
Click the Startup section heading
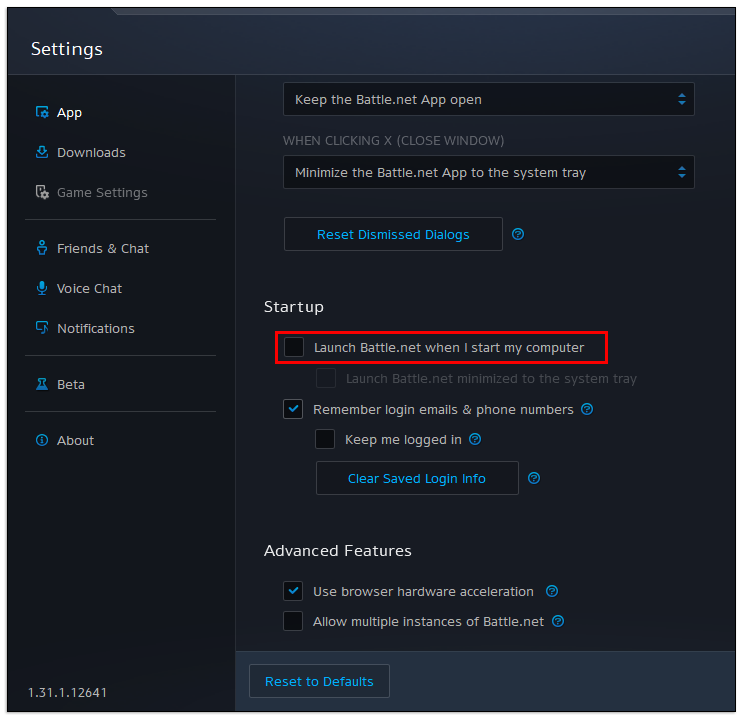pos(294,307)
